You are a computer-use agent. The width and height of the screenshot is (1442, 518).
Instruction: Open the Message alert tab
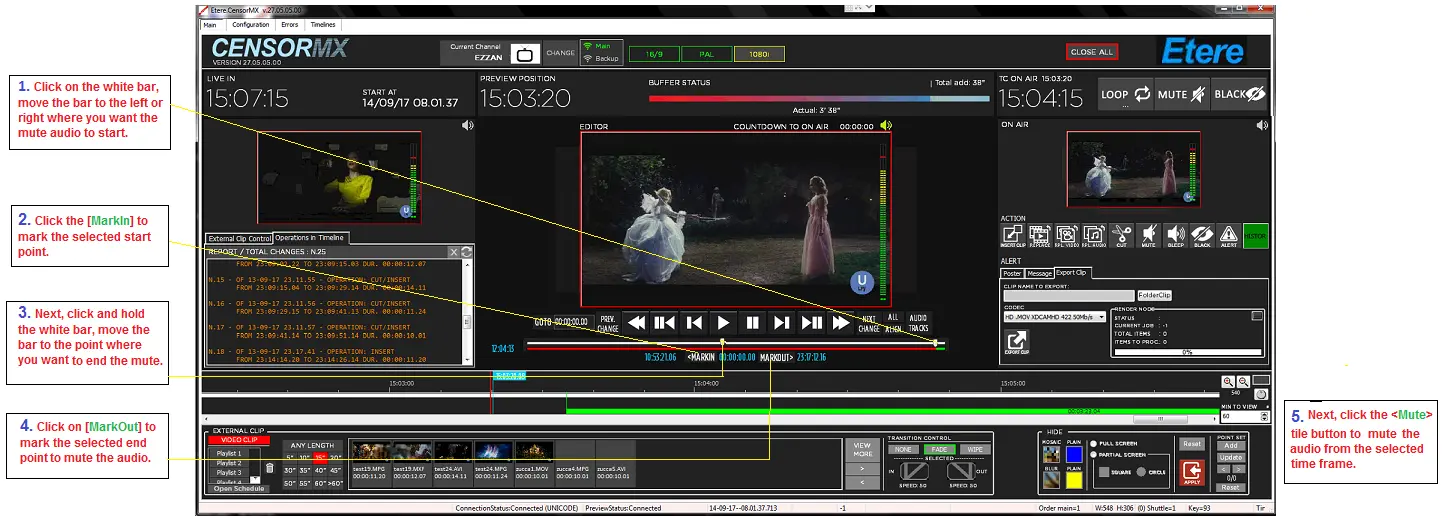click(x=1039, y=273)
